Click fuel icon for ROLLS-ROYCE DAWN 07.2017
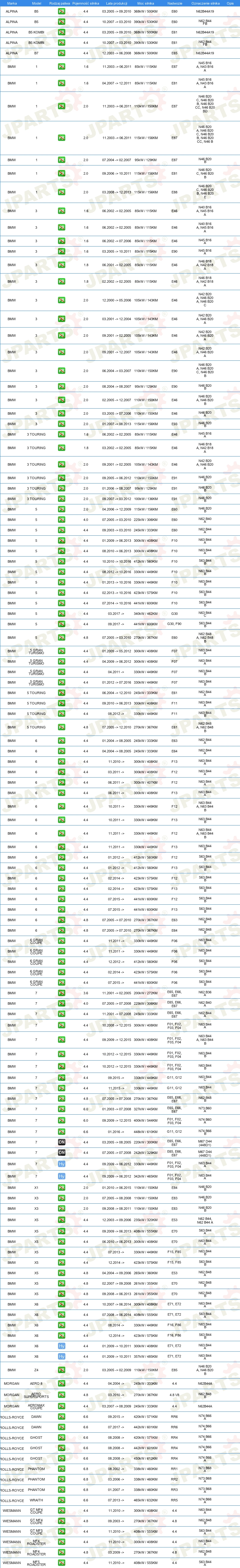This screenshot has width=240, height=1568. click(61, 1427)
